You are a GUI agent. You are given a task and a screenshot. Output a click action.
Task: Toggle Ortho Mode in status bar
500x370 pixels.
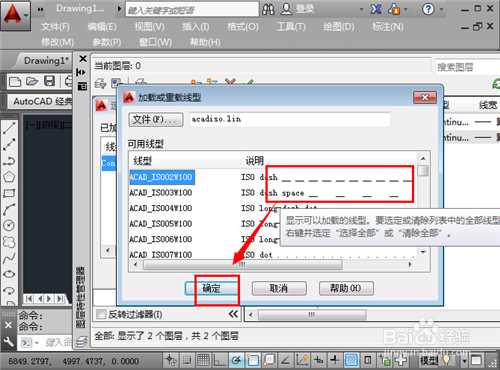coord(220,360)
